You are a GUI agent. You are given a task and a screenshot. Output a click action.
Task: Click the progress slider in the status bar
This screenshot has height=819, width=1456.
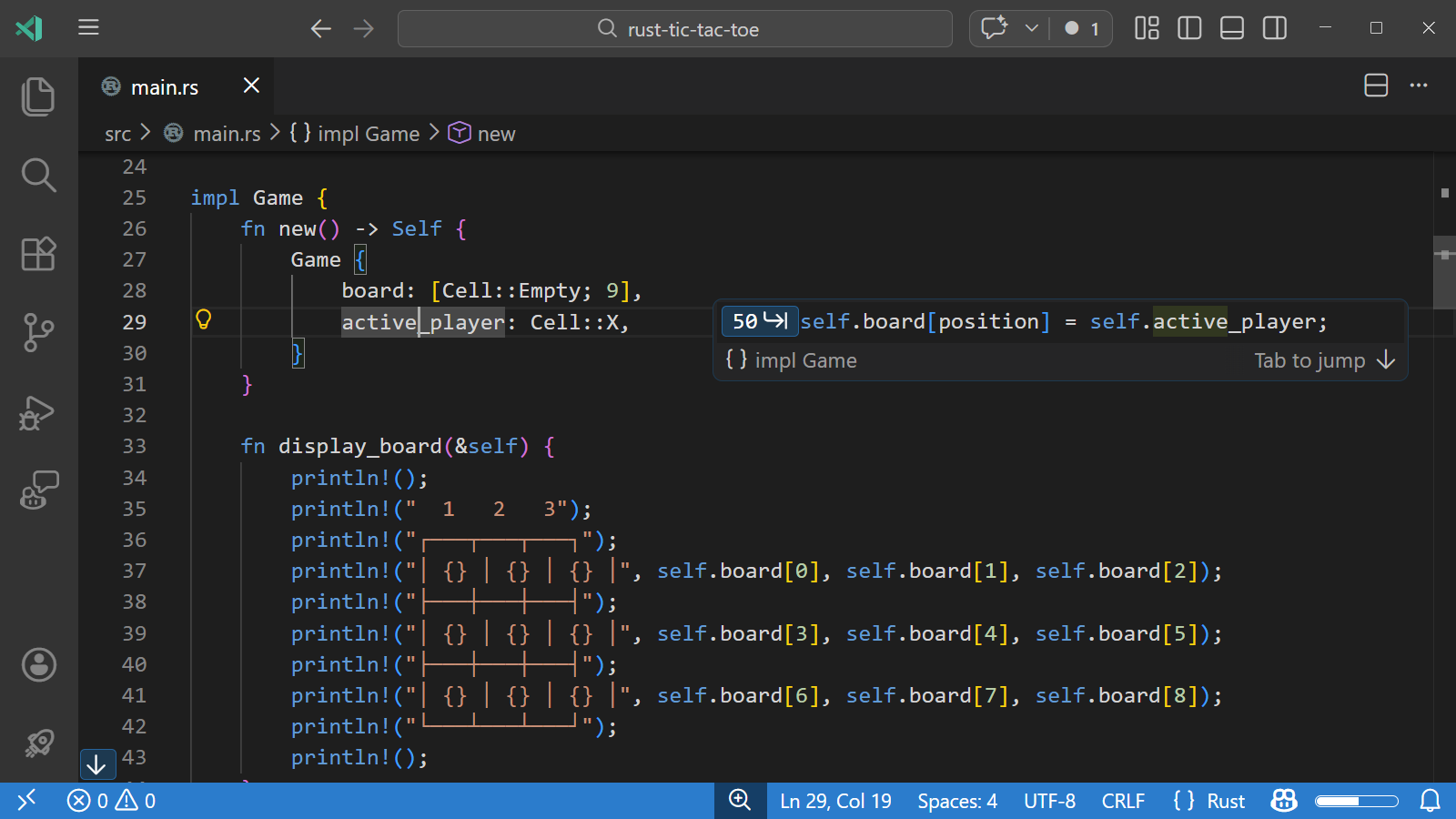click(x=1356, y=801)
